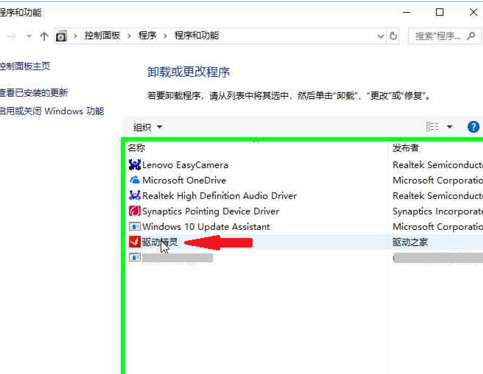Expand the address bar history dropdown

click(380, 36)
